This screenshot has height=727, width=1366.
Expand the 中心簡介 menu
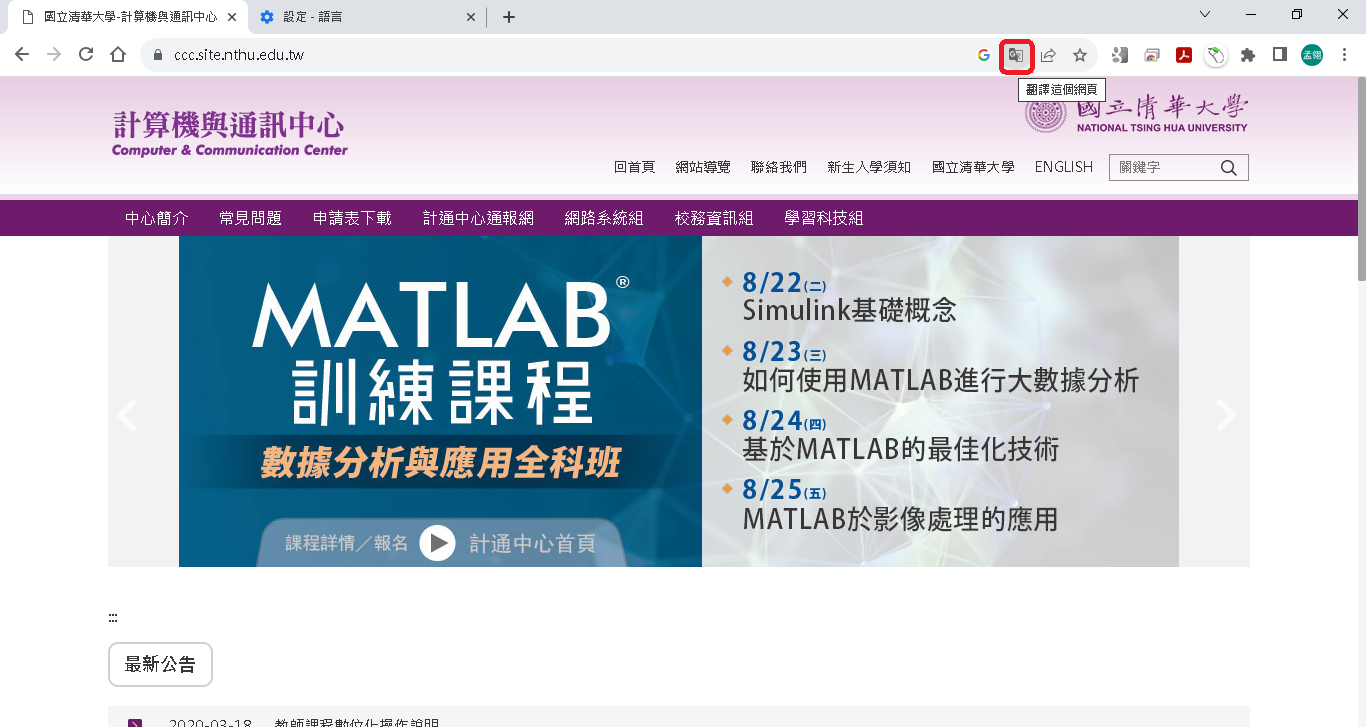pyautogui.click(x=157, y=218)
